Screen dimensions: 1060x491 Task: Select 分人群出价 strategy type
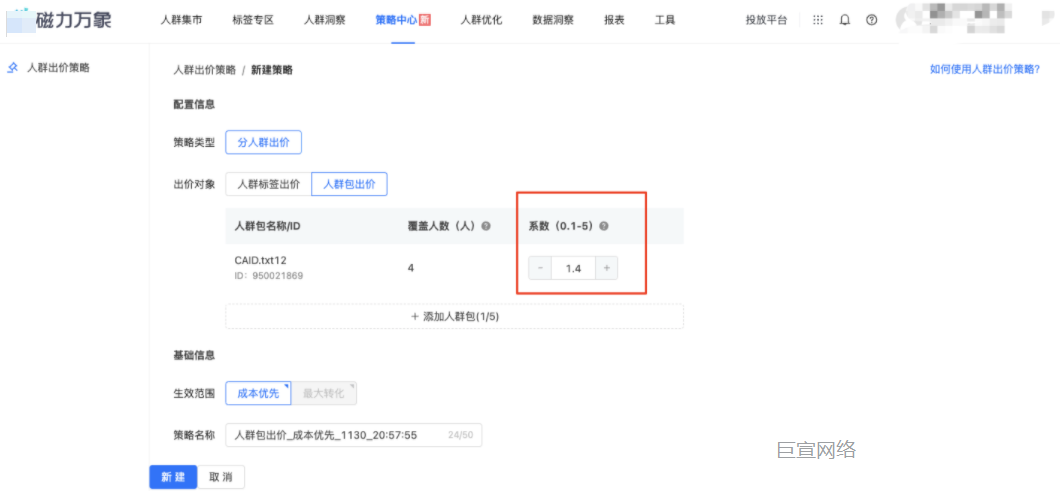[x=264, y=143]
